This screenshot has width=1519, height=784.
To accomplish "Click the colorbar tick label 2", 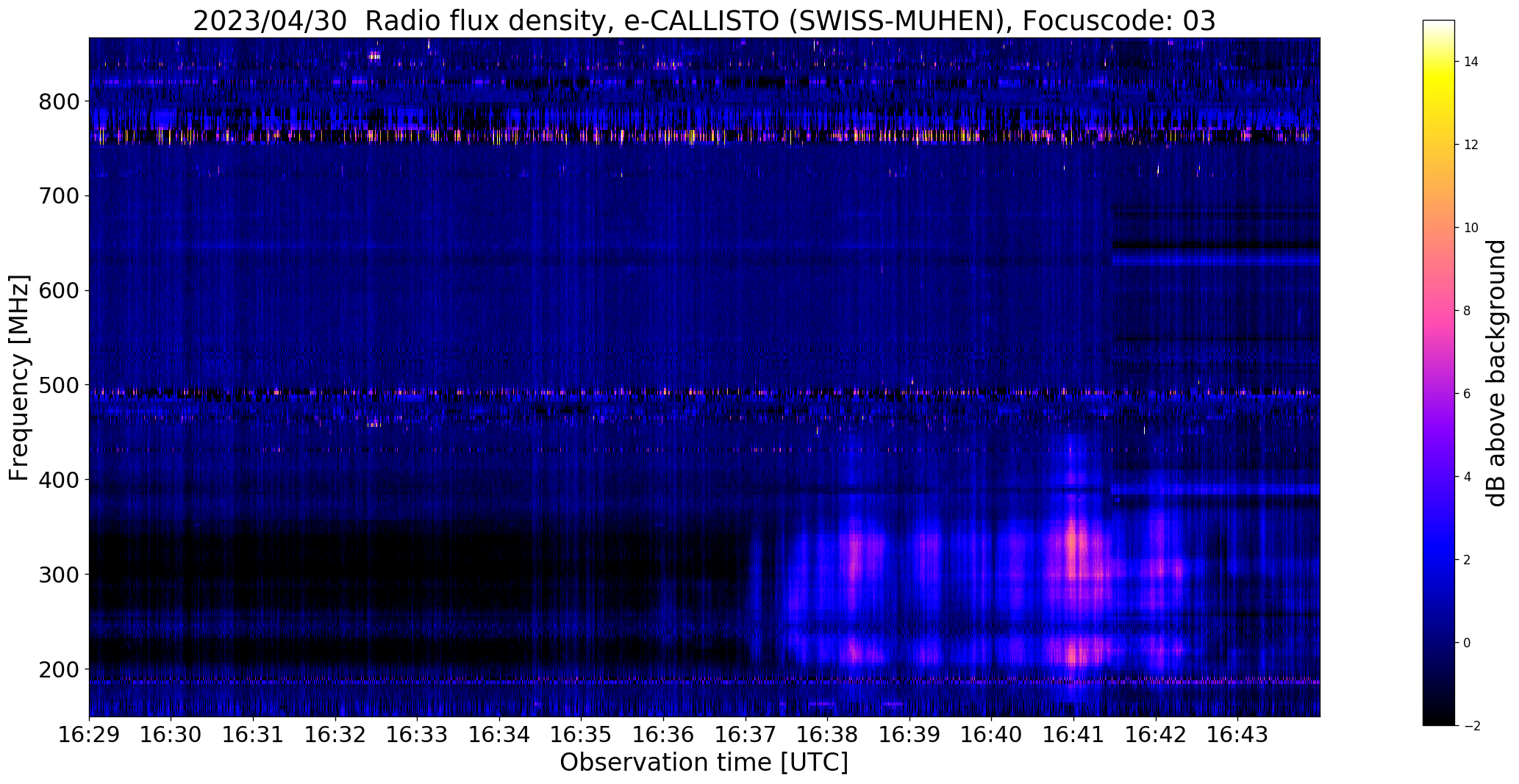I will (x=1468, y=560).
